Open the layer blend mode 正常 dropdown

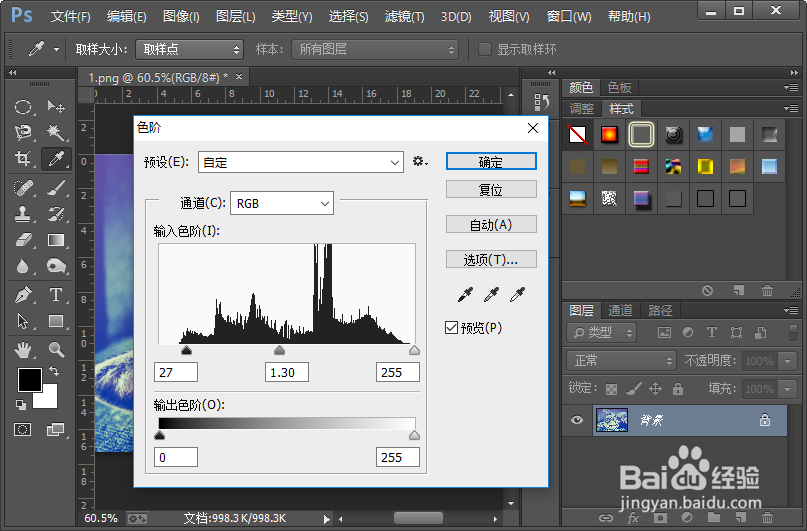click(621, 361)
